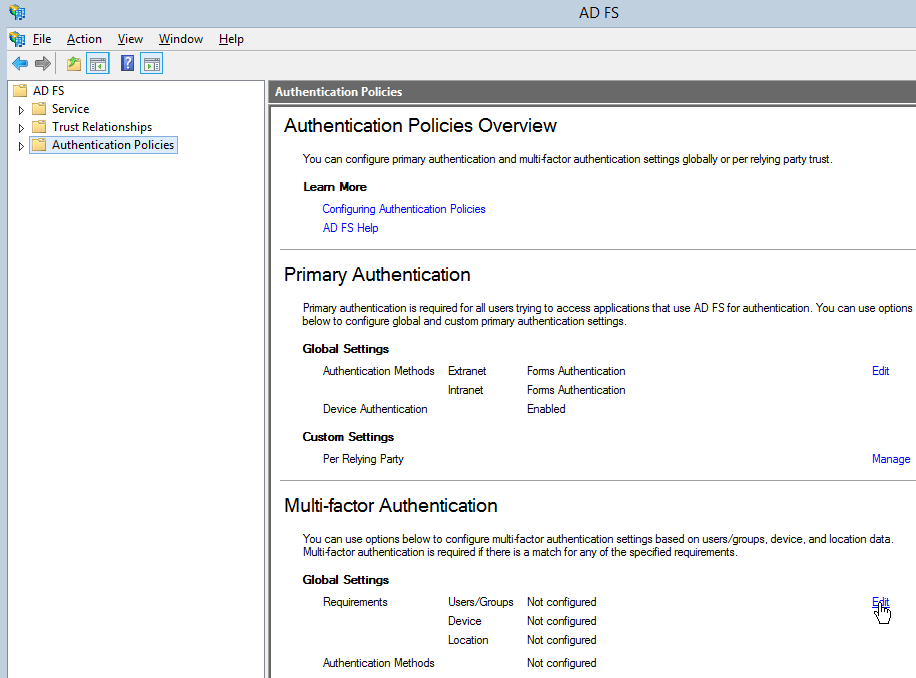Expand the Trust Relationships node
This screenshot has width=916, height=678.
[x=21, y=128]
